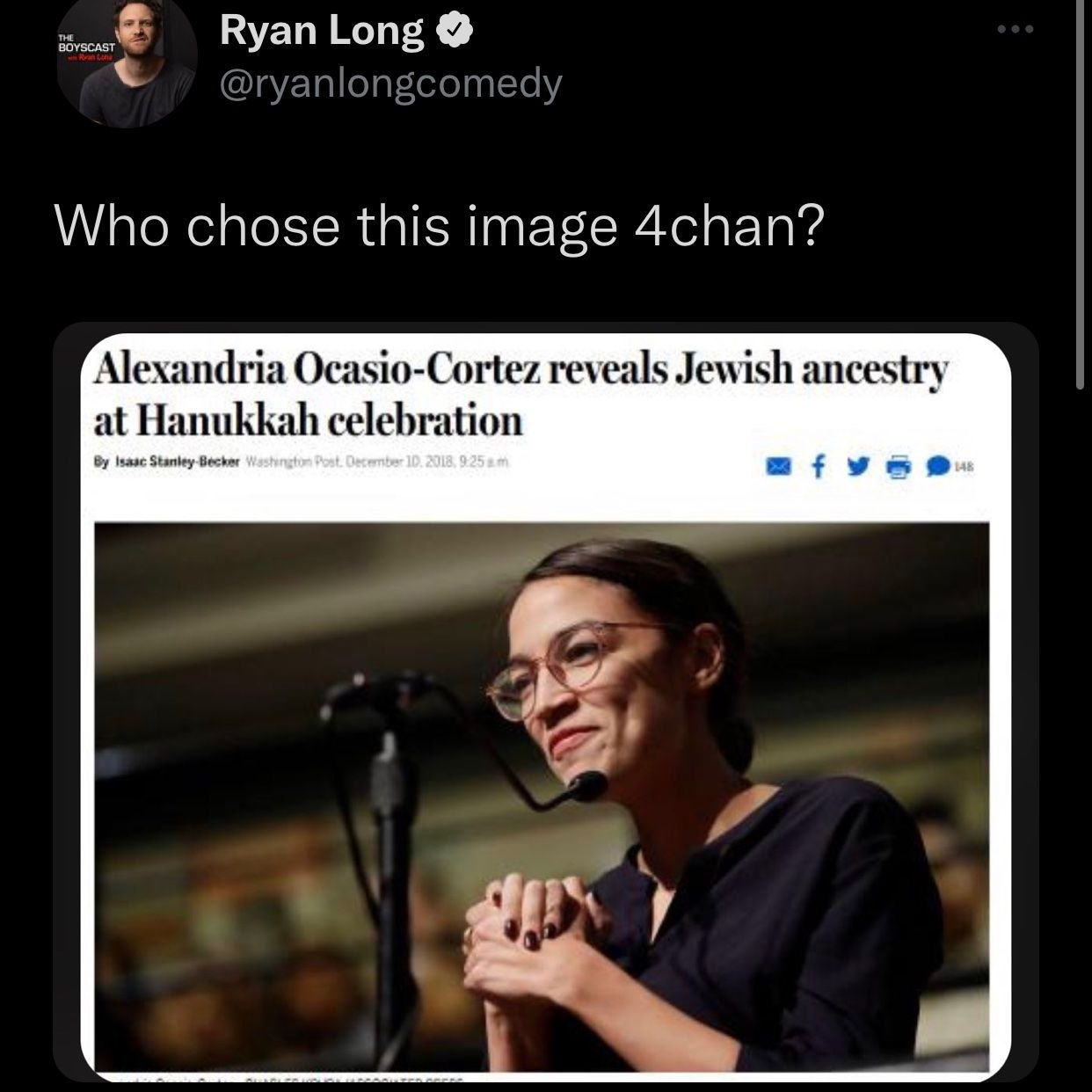The width and height of the screenshot is (1092, 1092).
Task: Click the Facebook share icon
Action: pos(818,468)
